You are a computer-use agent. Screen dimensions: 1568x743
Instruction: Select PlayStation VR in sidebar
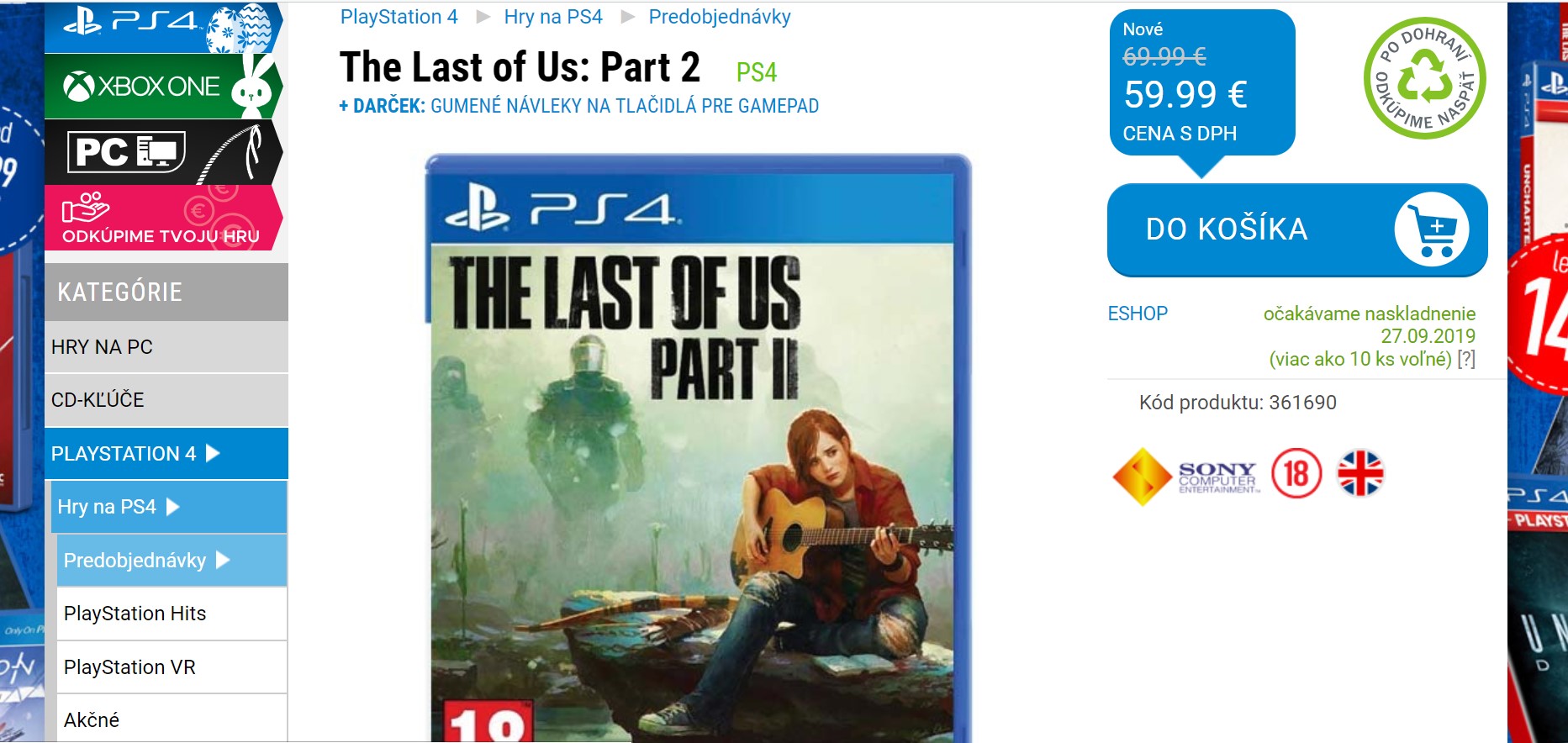[172, 667]
